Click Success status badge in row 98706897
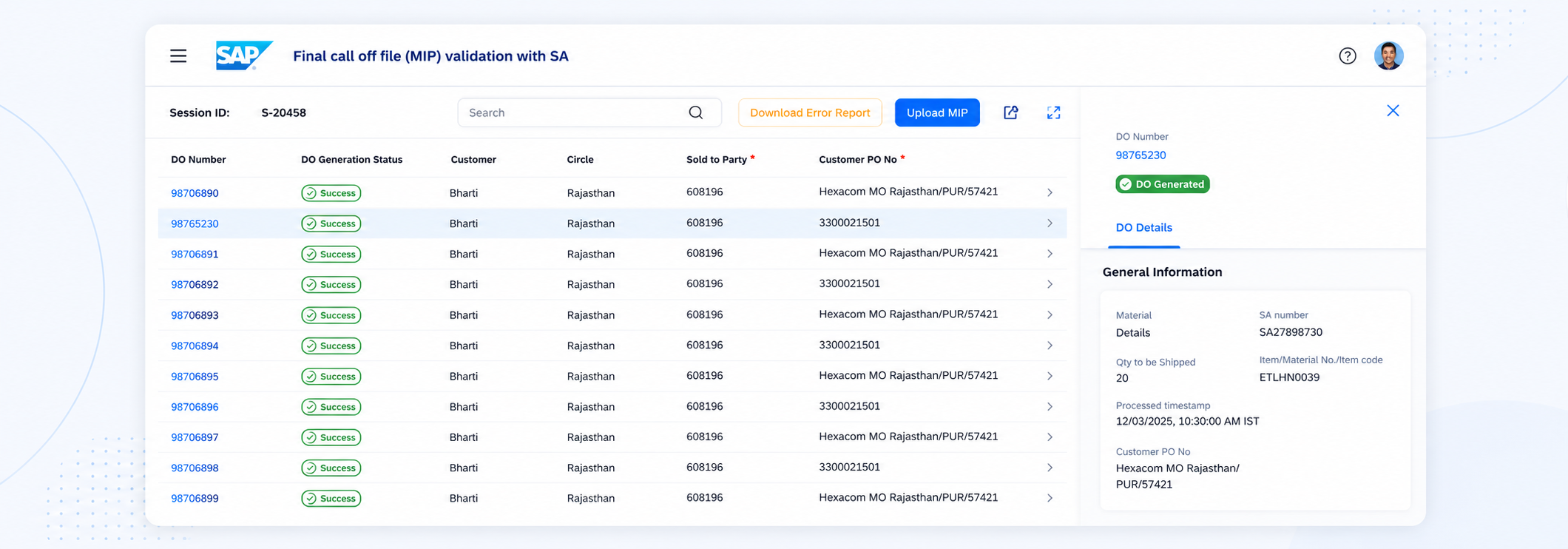The image size is (1568, 549). 331,438
